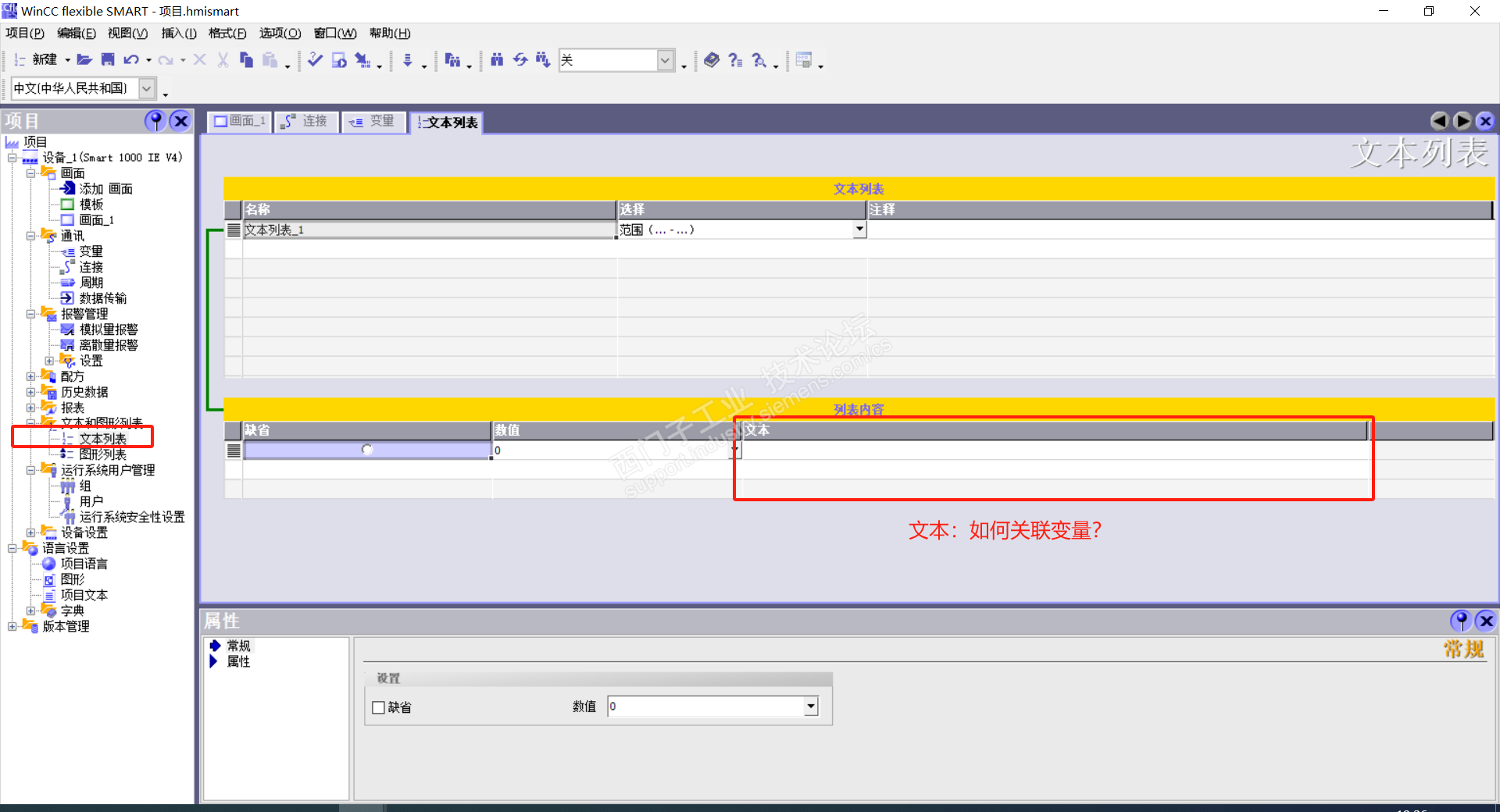Image resolution: width=1500 pixels, height=812 pixels.
Task: Click the window layout toolbar icon
Action: [804, 60]
